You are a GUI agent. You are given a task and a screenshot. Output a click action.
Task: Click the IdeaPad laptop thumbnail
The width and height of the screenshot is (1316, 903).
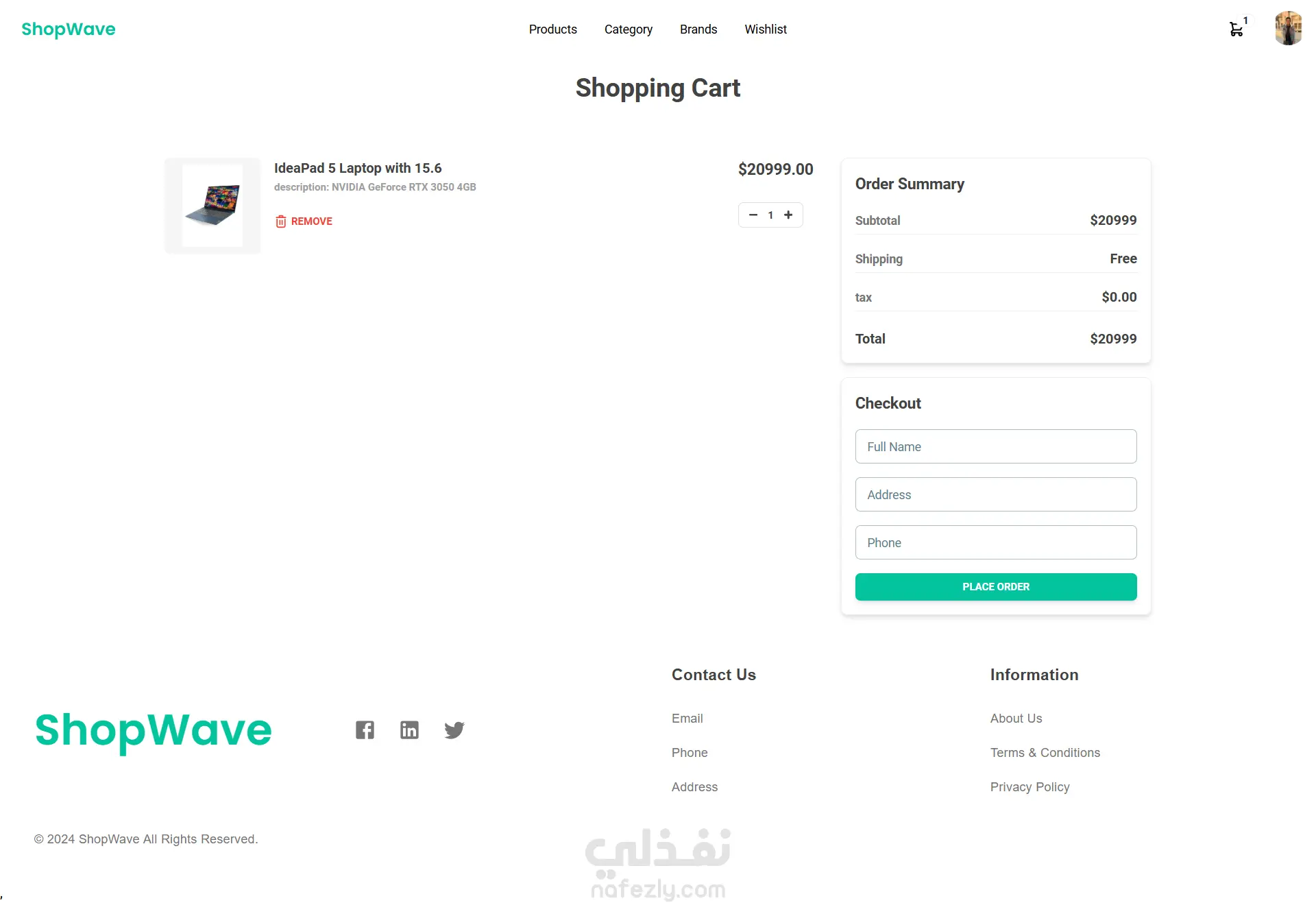(212, 206)
